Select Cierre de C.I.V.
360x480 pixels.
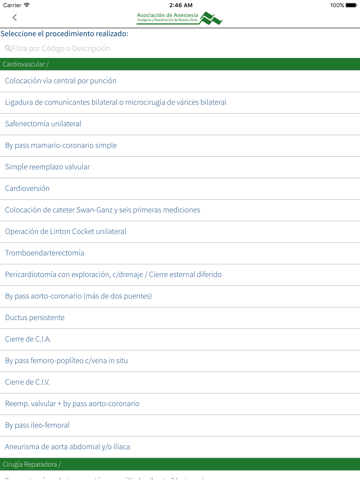click(180, 382)
